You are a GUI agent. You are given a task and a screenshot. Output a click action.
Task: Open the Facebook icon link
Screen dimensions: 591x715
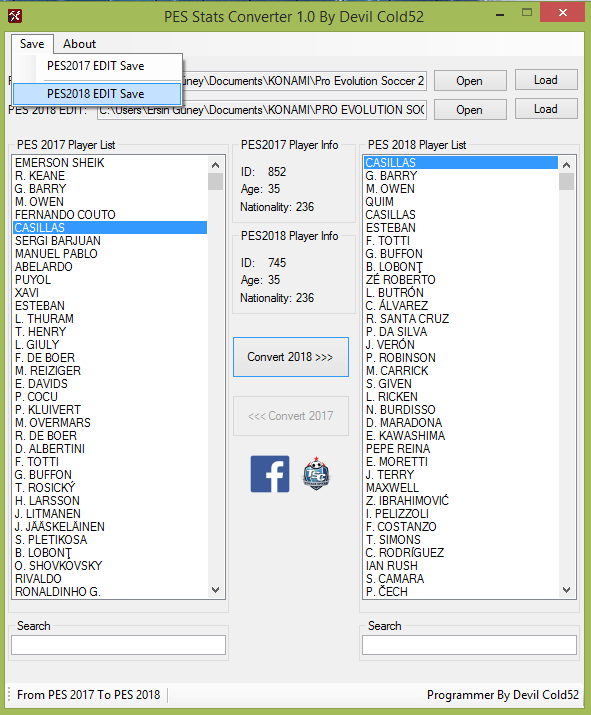point(270,474)
